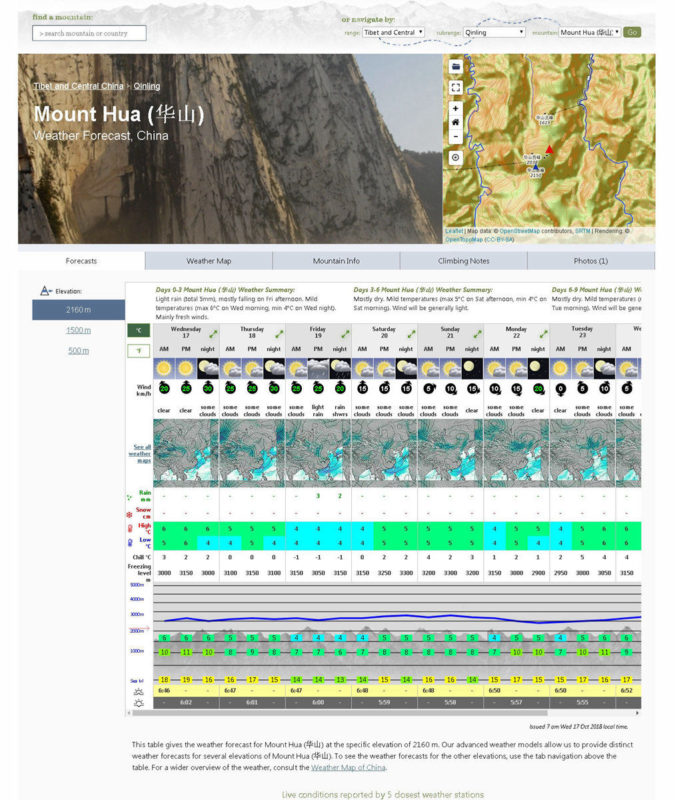
Task: Expand Sunday 21 with its green arrow
Action: (x=478, y=334)
